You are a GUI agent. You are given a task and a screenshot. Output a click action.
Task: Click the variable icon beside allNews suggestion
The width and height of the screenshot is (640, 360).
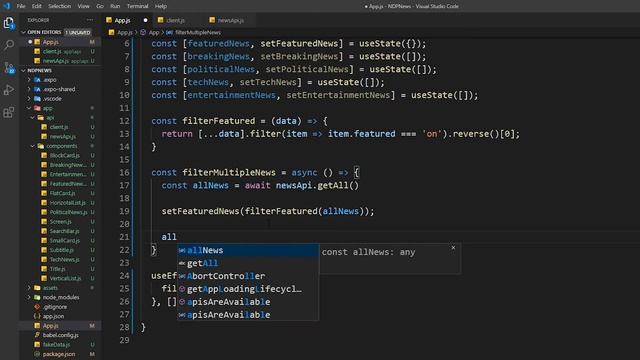(182, 250)
